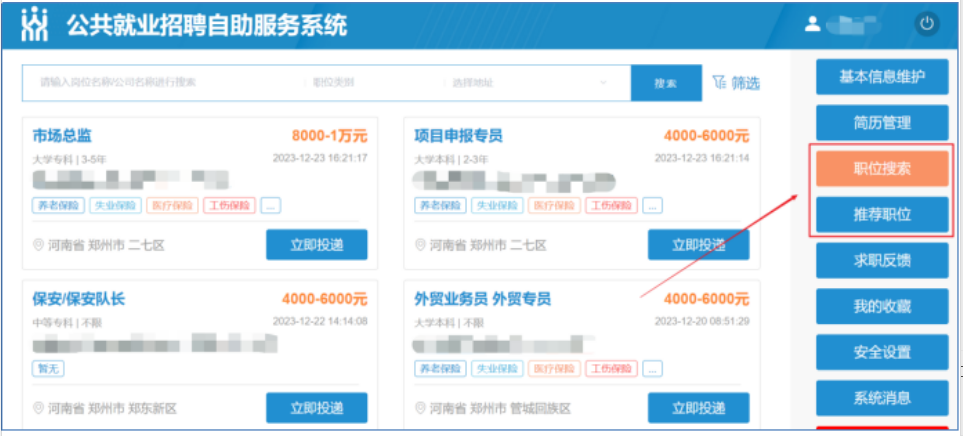Open the 外贸业务员 外贸专员 job title
Screen dimensions: 963x436
[482, 299]
